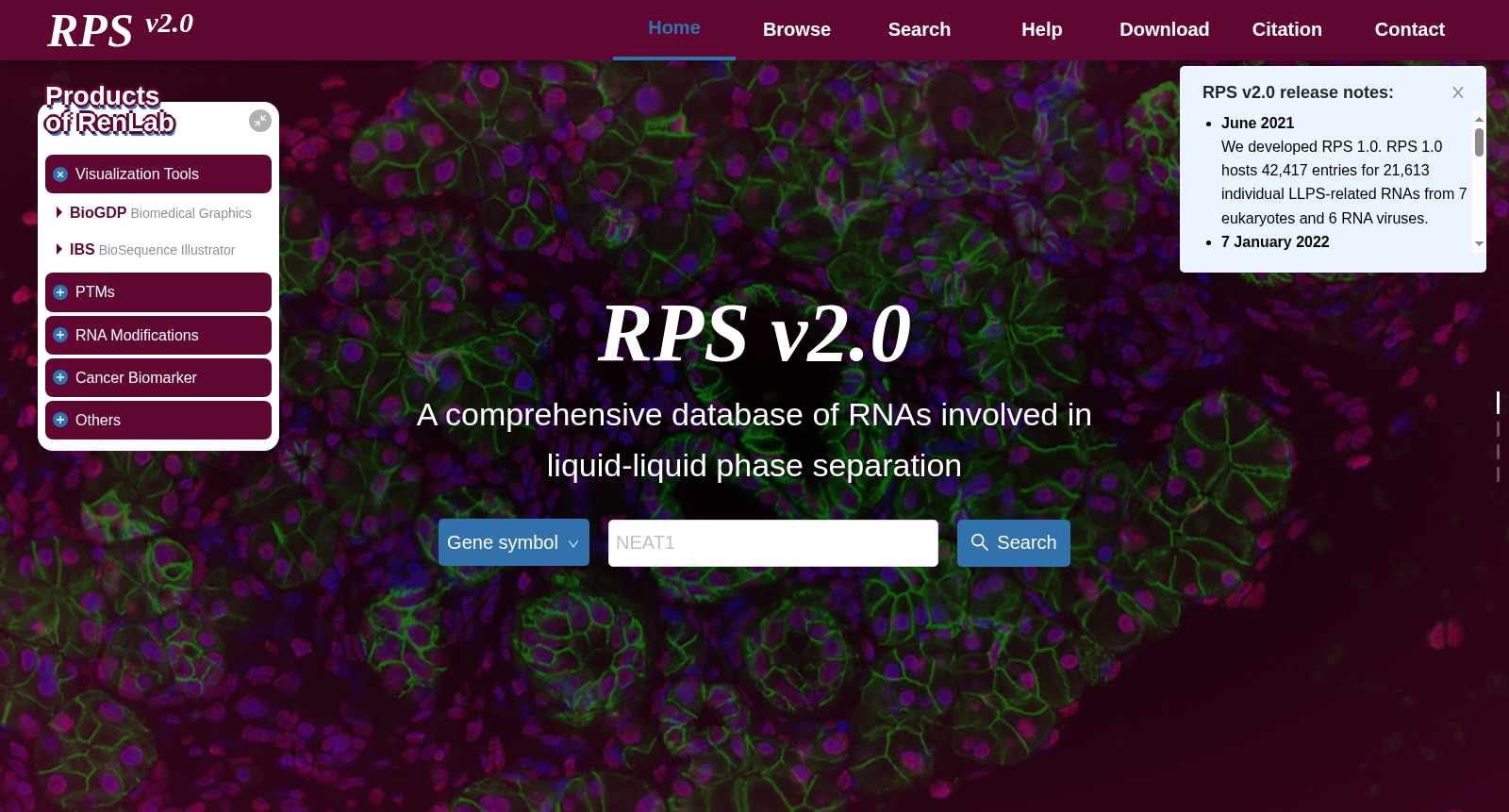The image size is (1509, 812).
Task: Go to the Browse page
Action: [797, 29]
